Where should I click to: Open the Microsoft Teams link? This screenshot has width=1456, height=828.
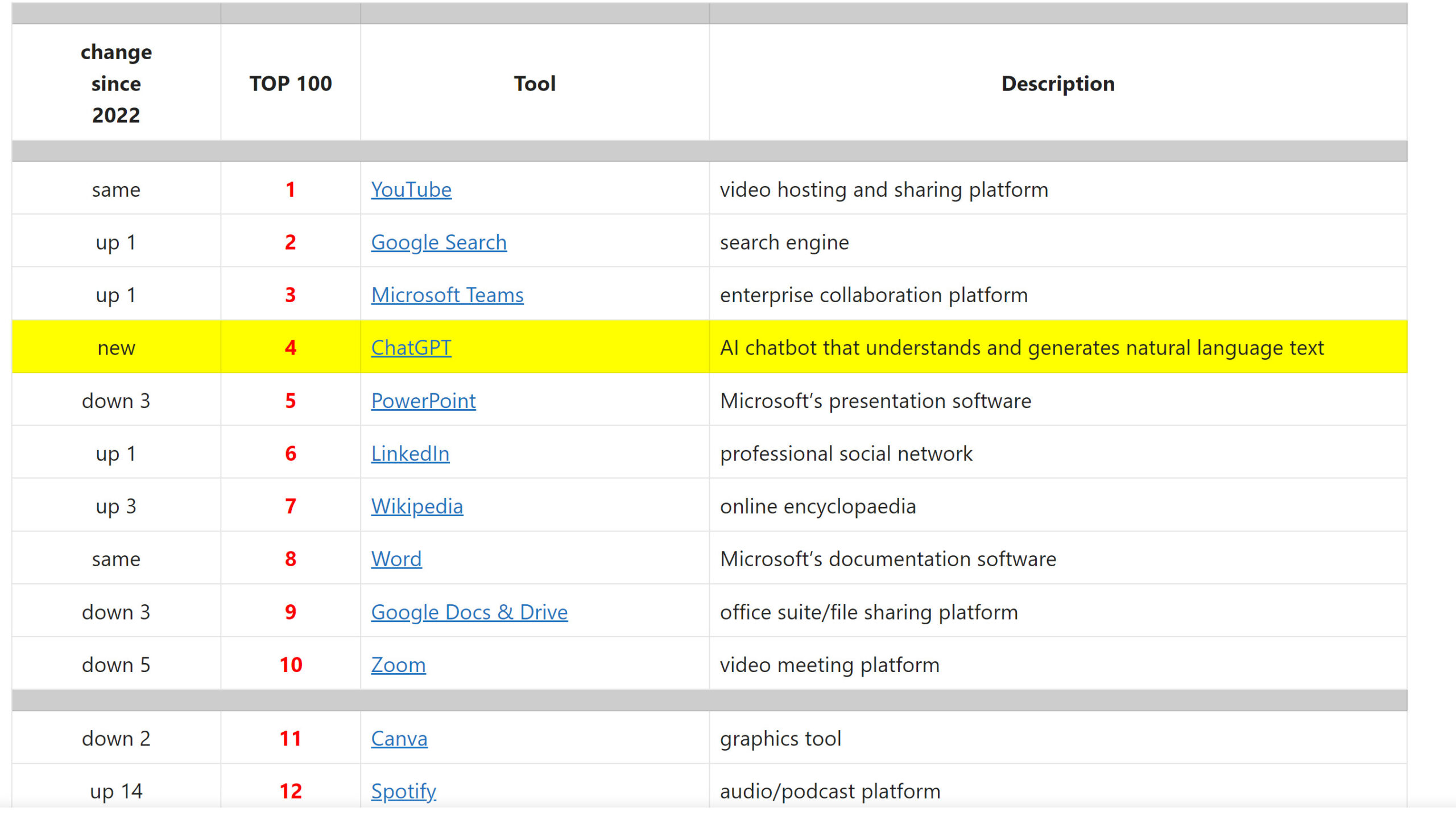coord(447,295)
